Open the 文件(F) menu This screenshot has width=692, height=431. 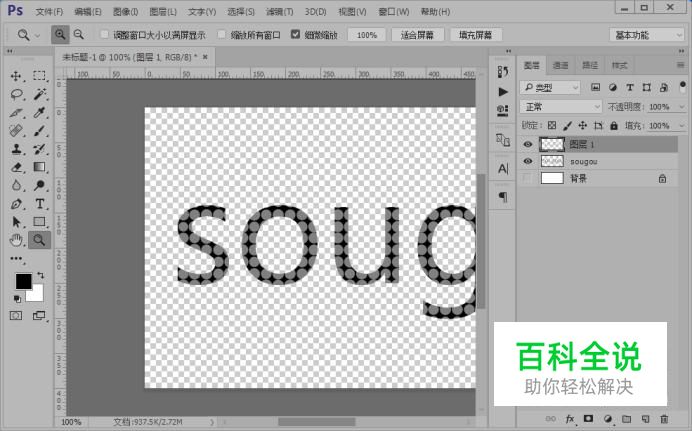(x=49, y=12)
